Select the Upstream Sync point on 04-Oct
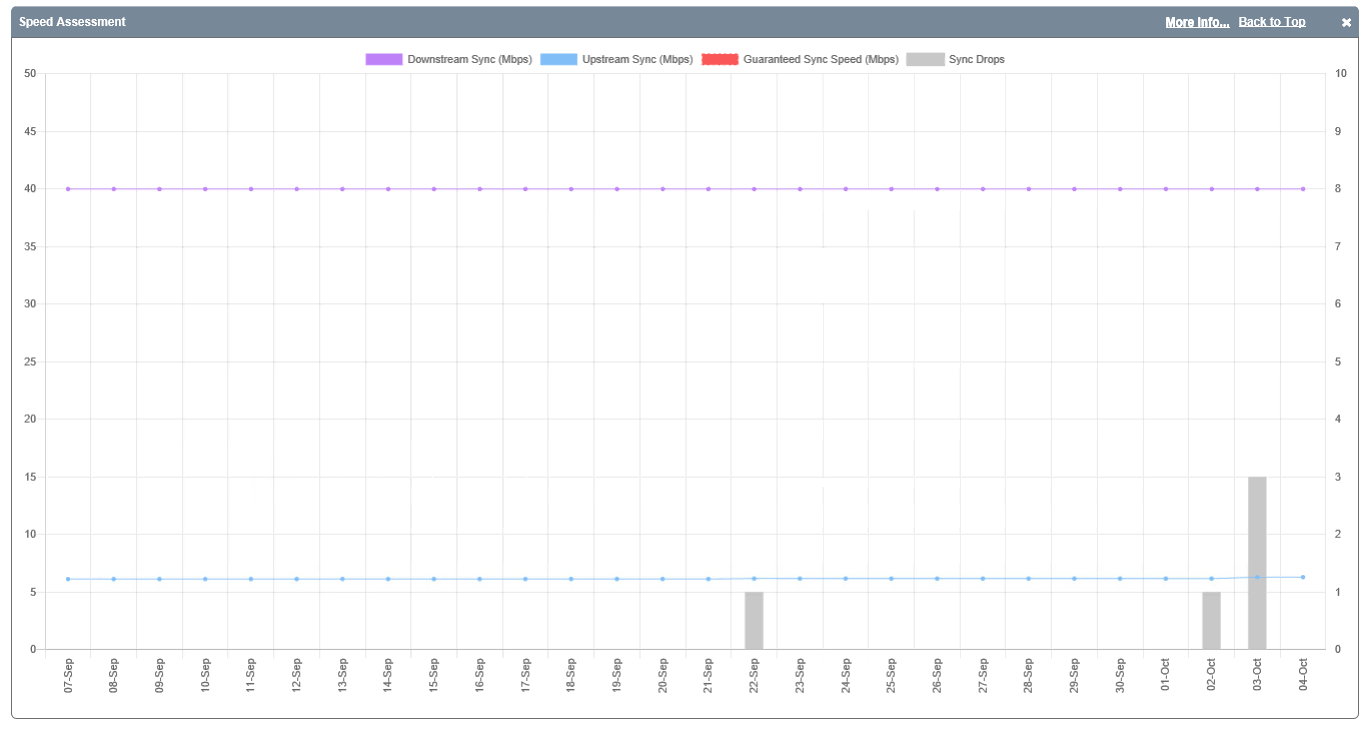This screenshot has width=1368, height=730. pyautogui.click(x=1303, y=577)
